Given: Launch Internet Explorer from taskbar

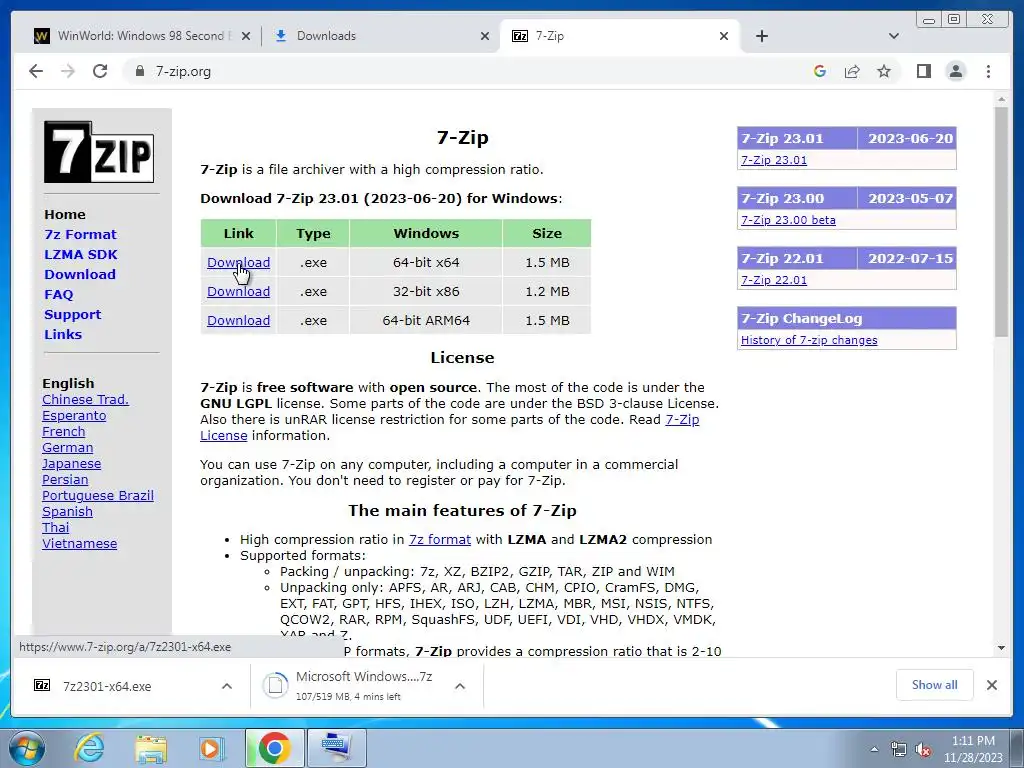Looking at the screenshot, I should tap(89, 748).
